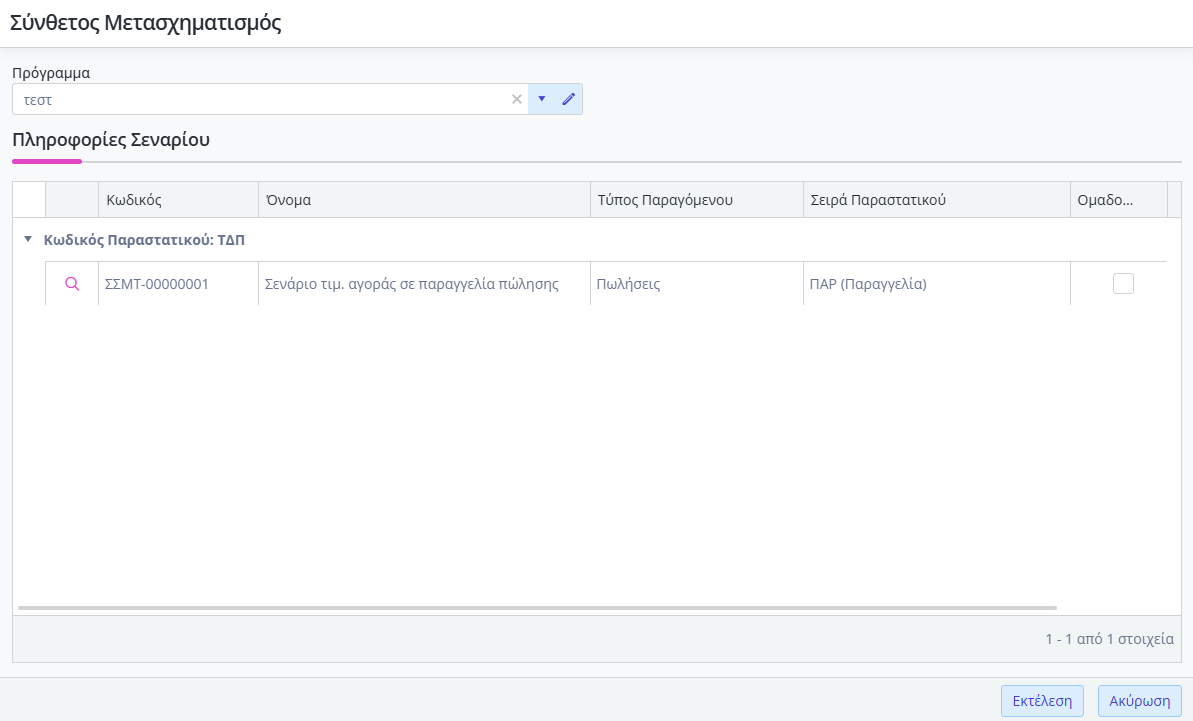Toggle the Ομαδο... checkbox in the scenario row
The height and width of the screenshot is (721, 1193).
coord(1123,284)
